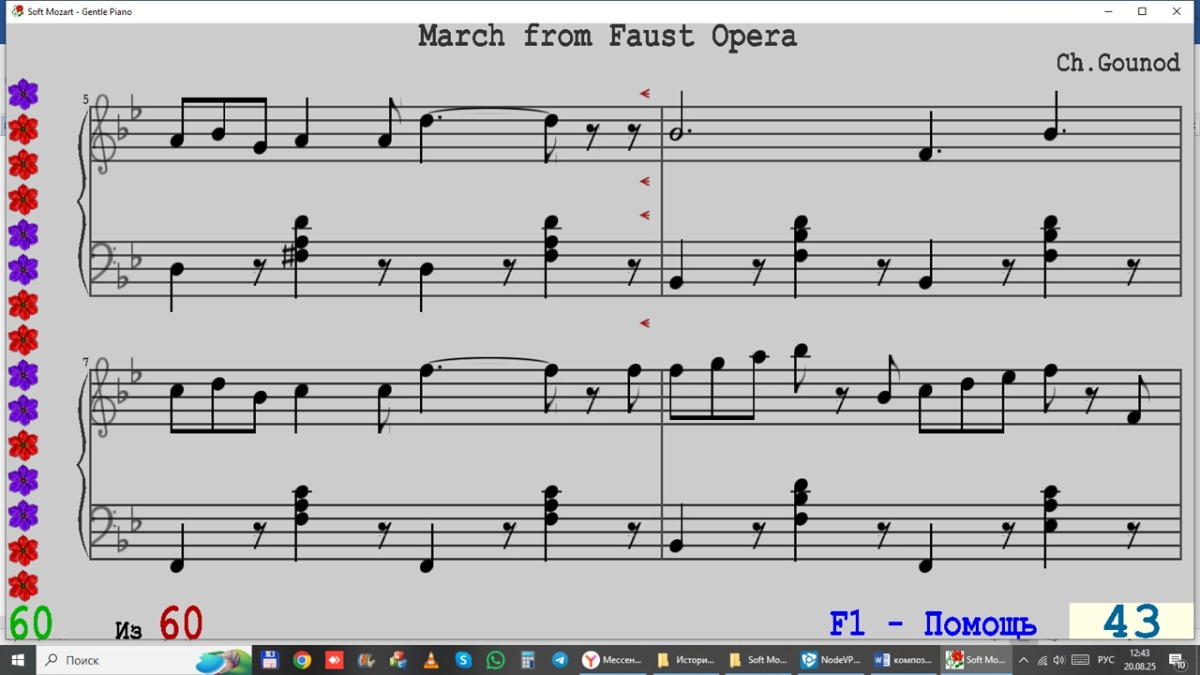
Task: Switch to the NodeVP... taskbar window
Action: pos(830,660)
